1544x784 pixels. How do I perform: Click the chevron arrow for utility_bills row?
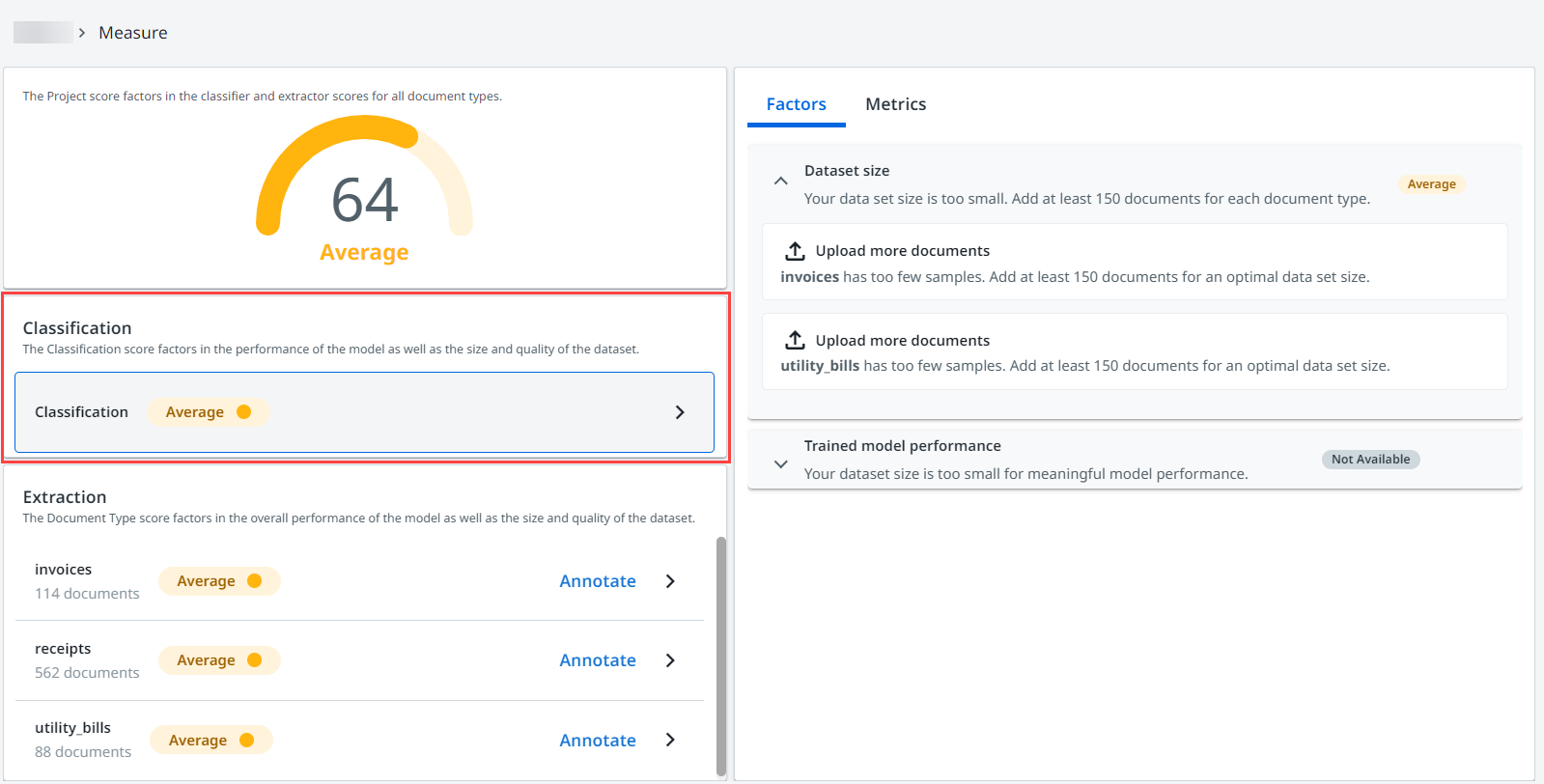670,740
